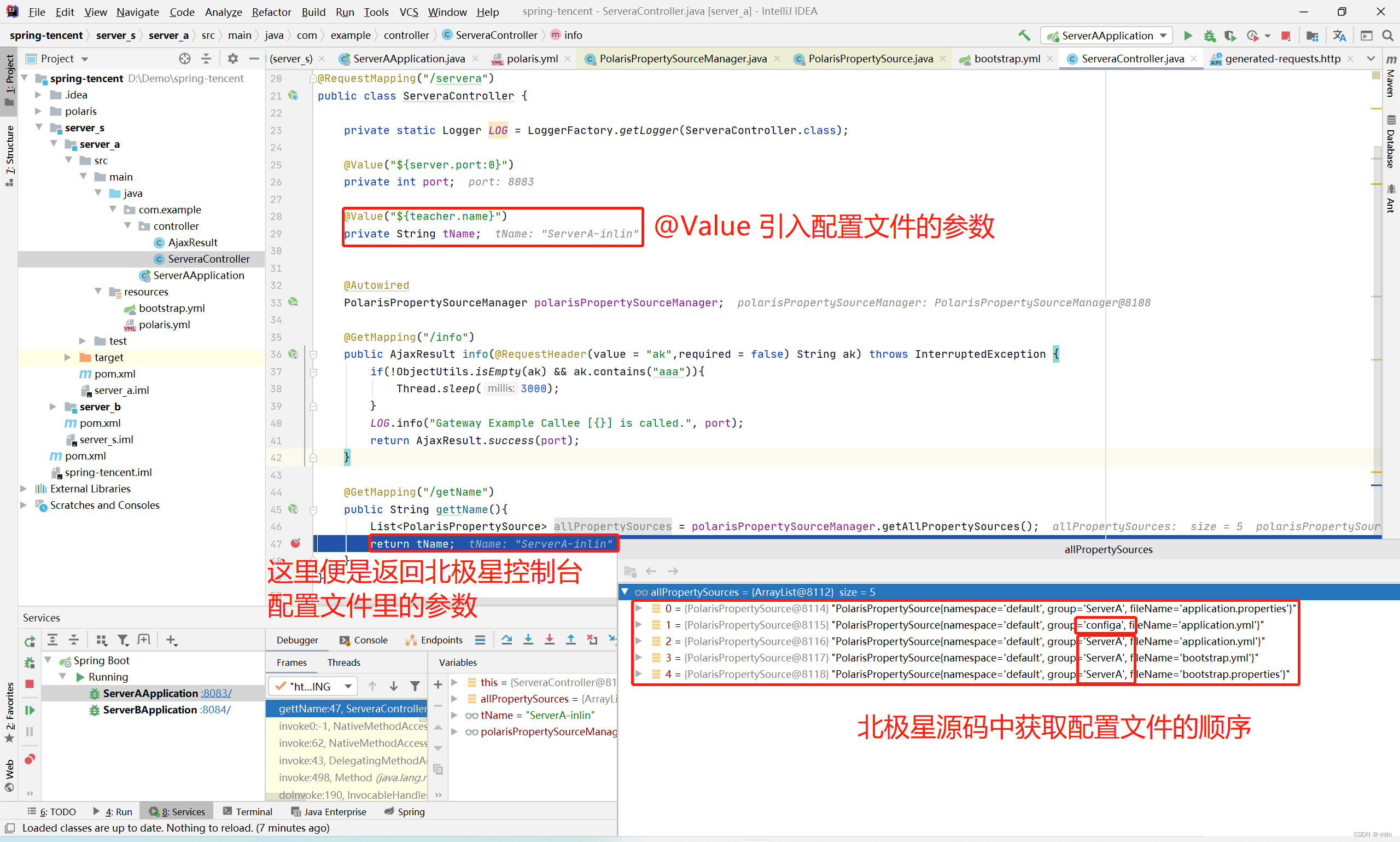Open 6: TODO tool window button
This screenshot has width=1400, height=842.
tap(51, 811)
